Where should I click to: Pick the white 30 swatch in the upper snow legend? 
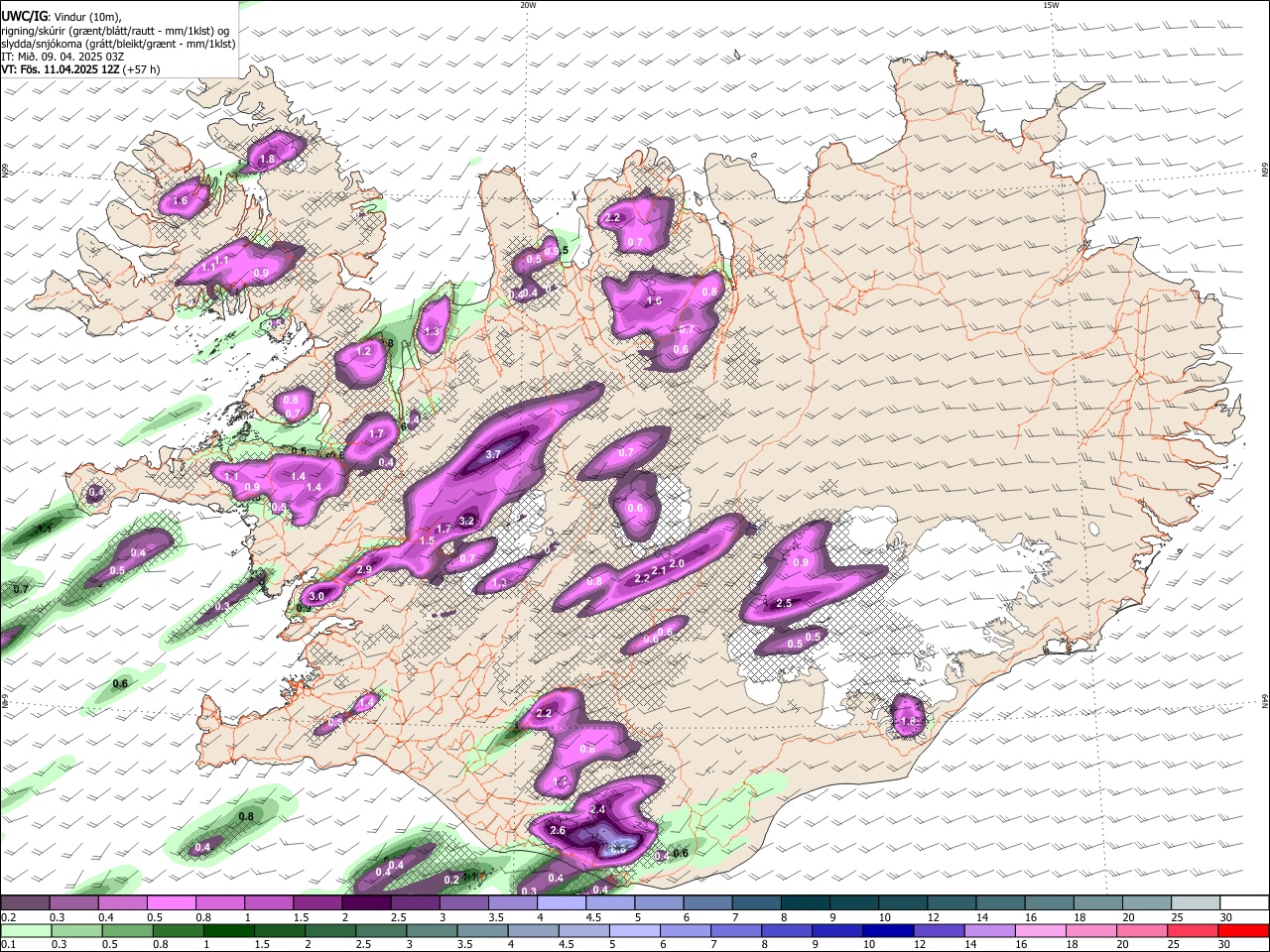(1244, 903)
